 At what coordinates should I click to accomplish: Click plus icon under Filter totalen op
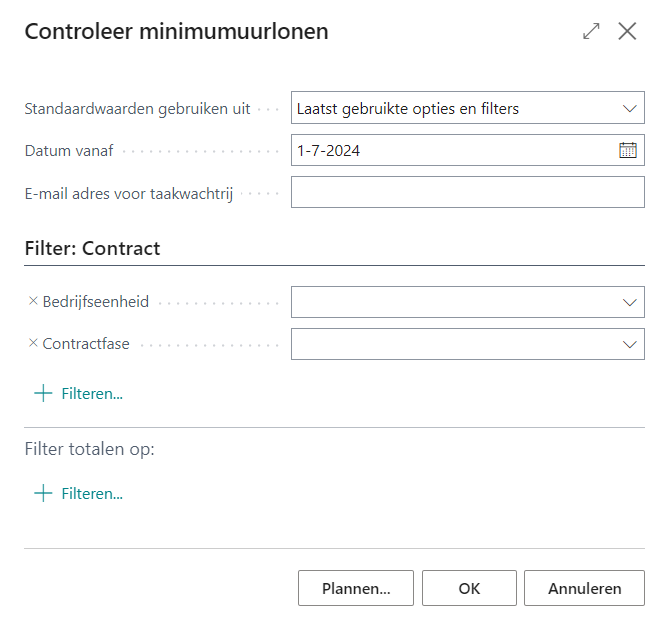43,493
